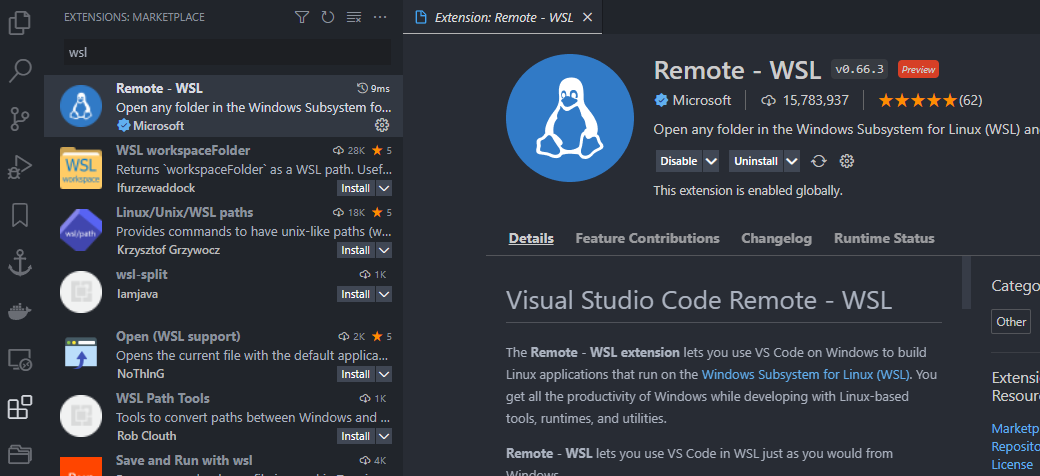
Task: Click the large Remote - WSL penguin logo
Action: pos(570,118)
